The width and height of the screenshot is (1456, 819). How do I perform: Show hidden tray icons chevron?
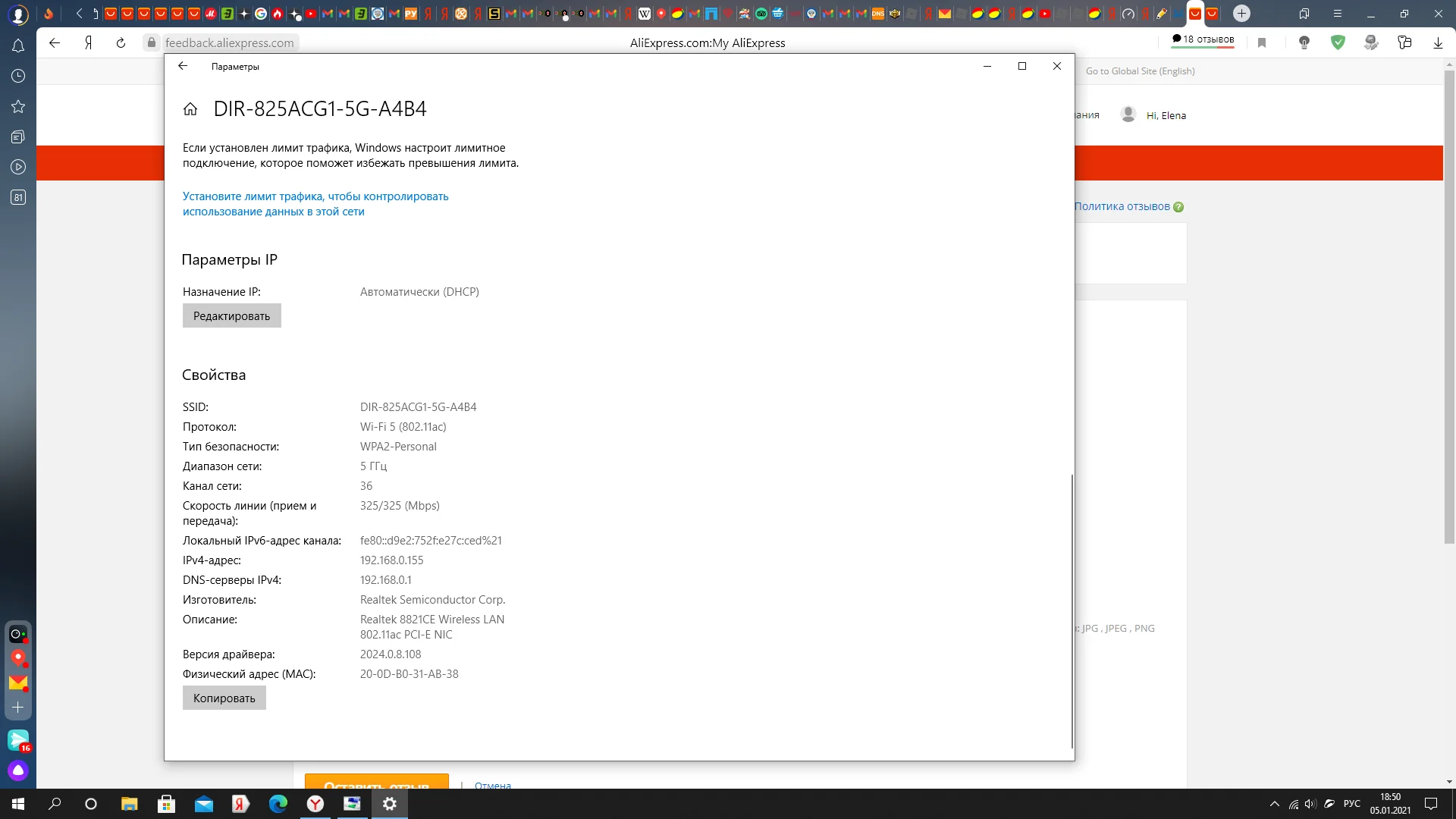point(1275,804)
